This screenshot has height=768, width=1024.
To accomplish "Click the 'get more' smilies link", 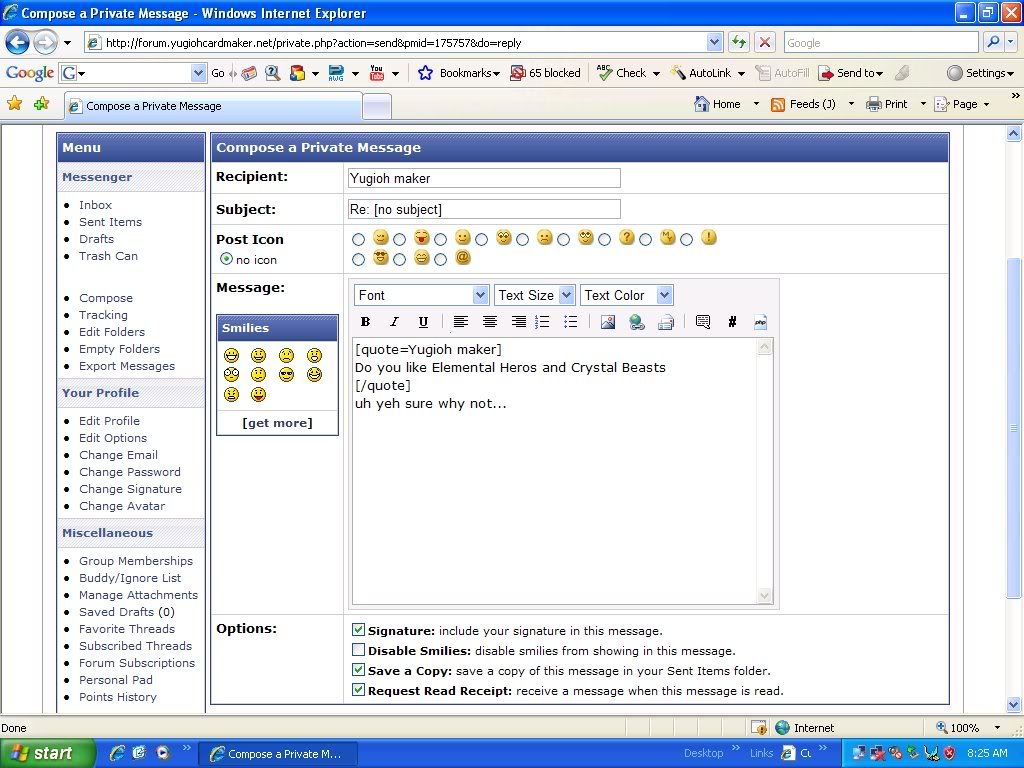I will click(277, 423).
